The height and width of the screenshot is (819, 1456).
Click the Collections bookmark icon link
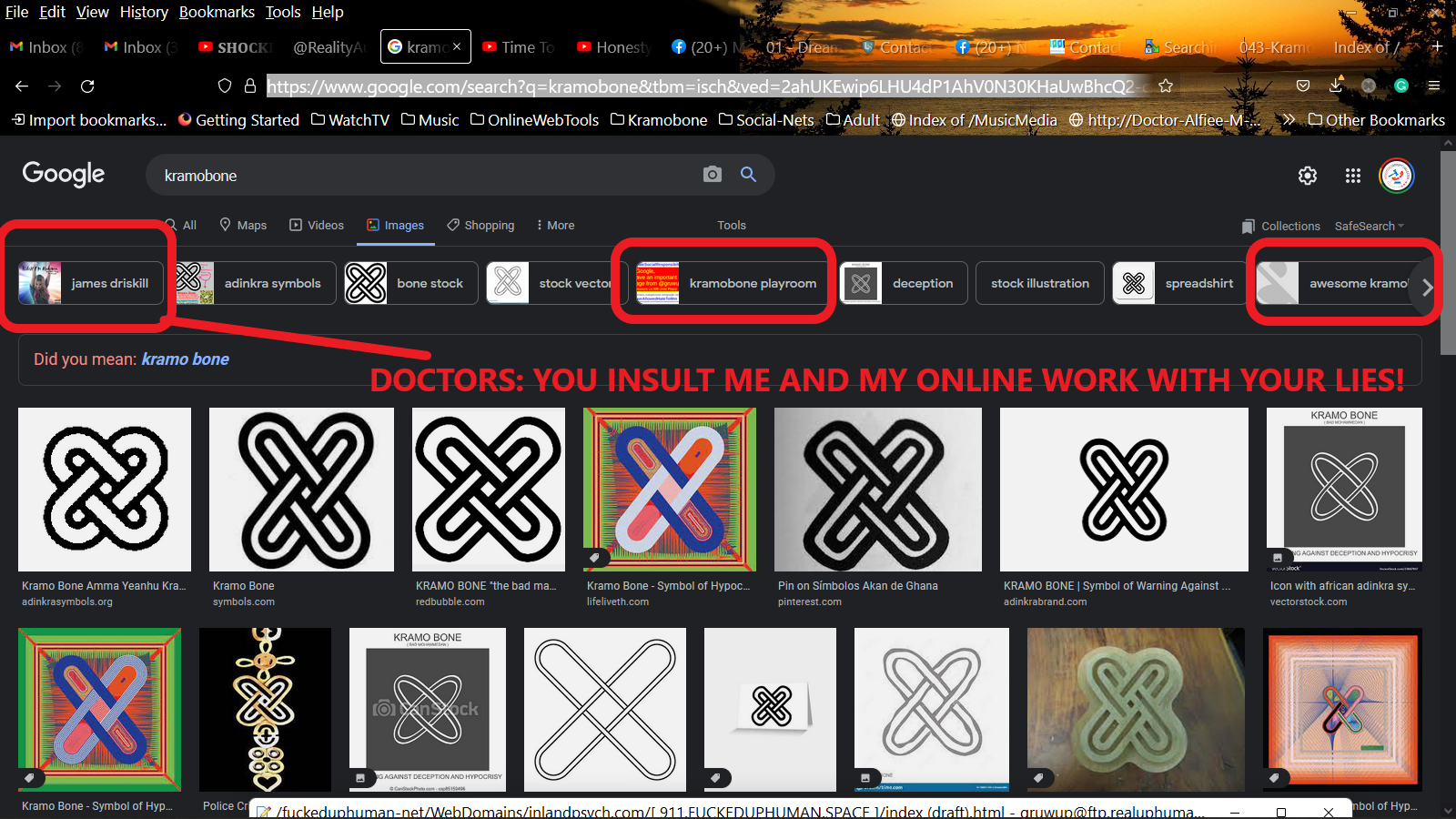[x=1280, y=226]
